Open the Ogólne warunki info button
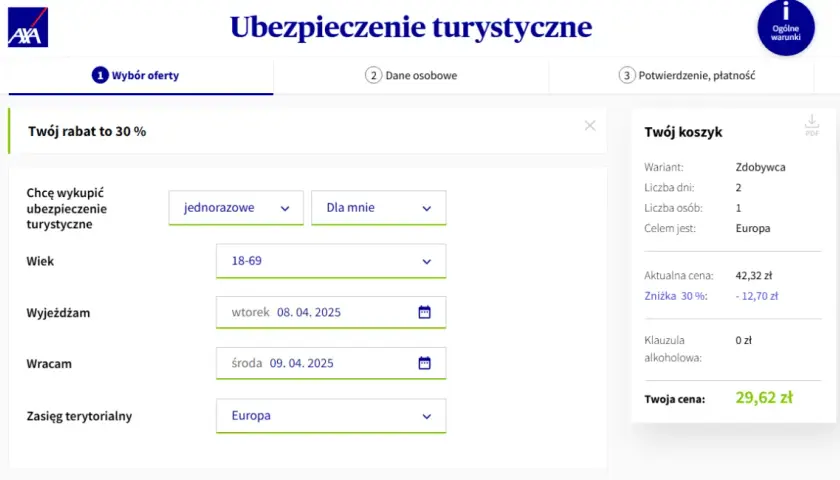 point(786,27)
